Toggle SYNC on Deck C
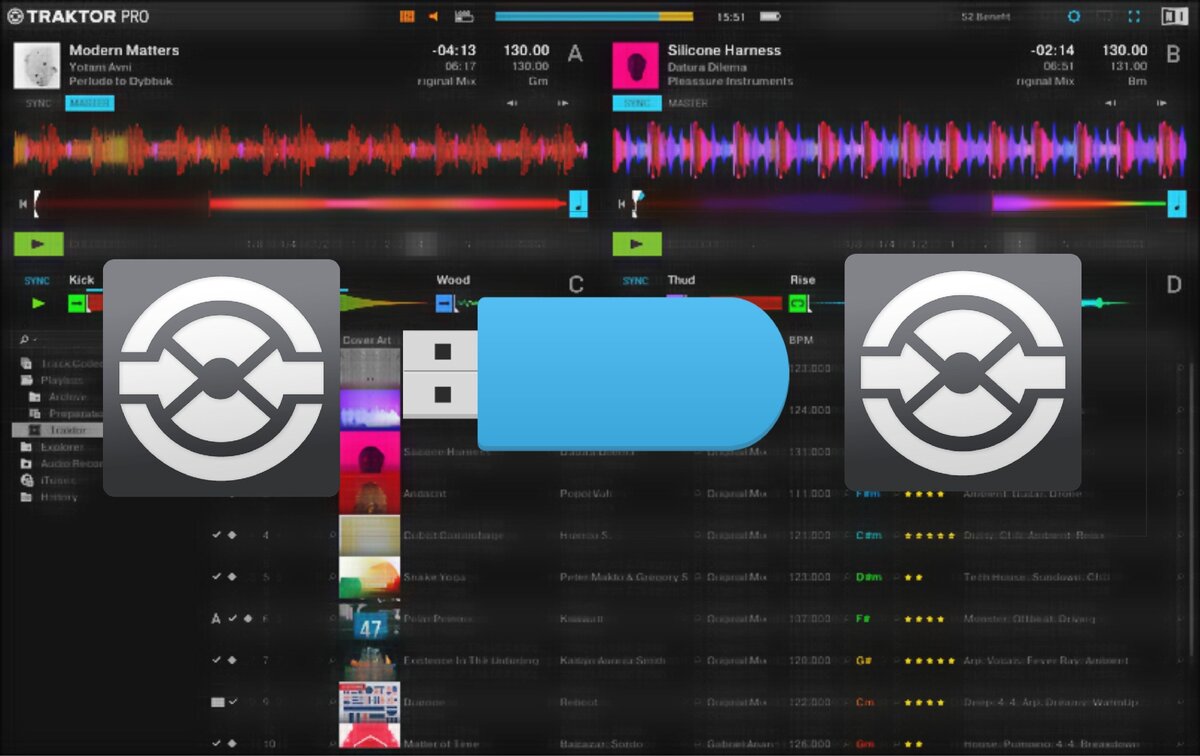This screenshot has width=1200, height=756. pyautogui.click(x=37, y=281)
